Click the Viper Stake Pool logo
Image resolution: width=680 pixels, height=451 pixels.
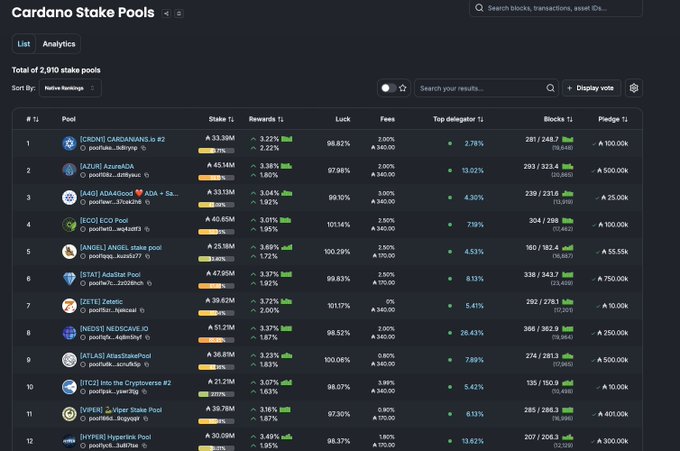point(69,414)
